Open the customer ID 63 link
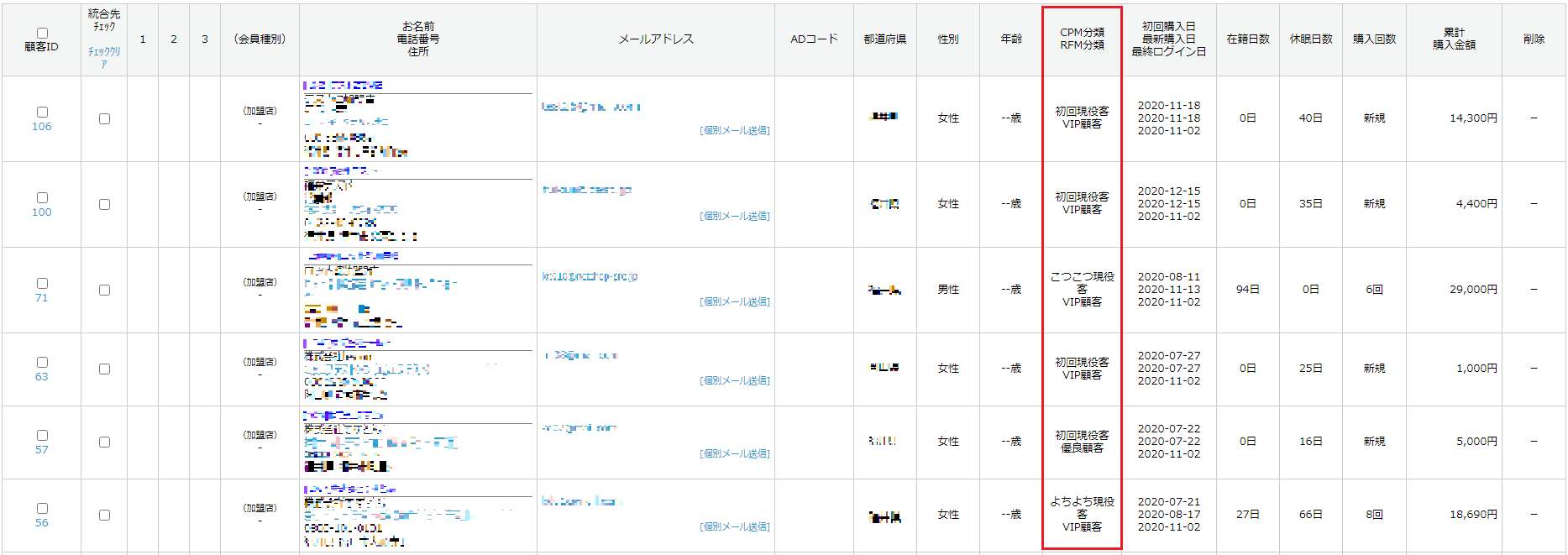The width and height of the screenshot is (1568, 555). pyautogui.click(x=42, y=377)
